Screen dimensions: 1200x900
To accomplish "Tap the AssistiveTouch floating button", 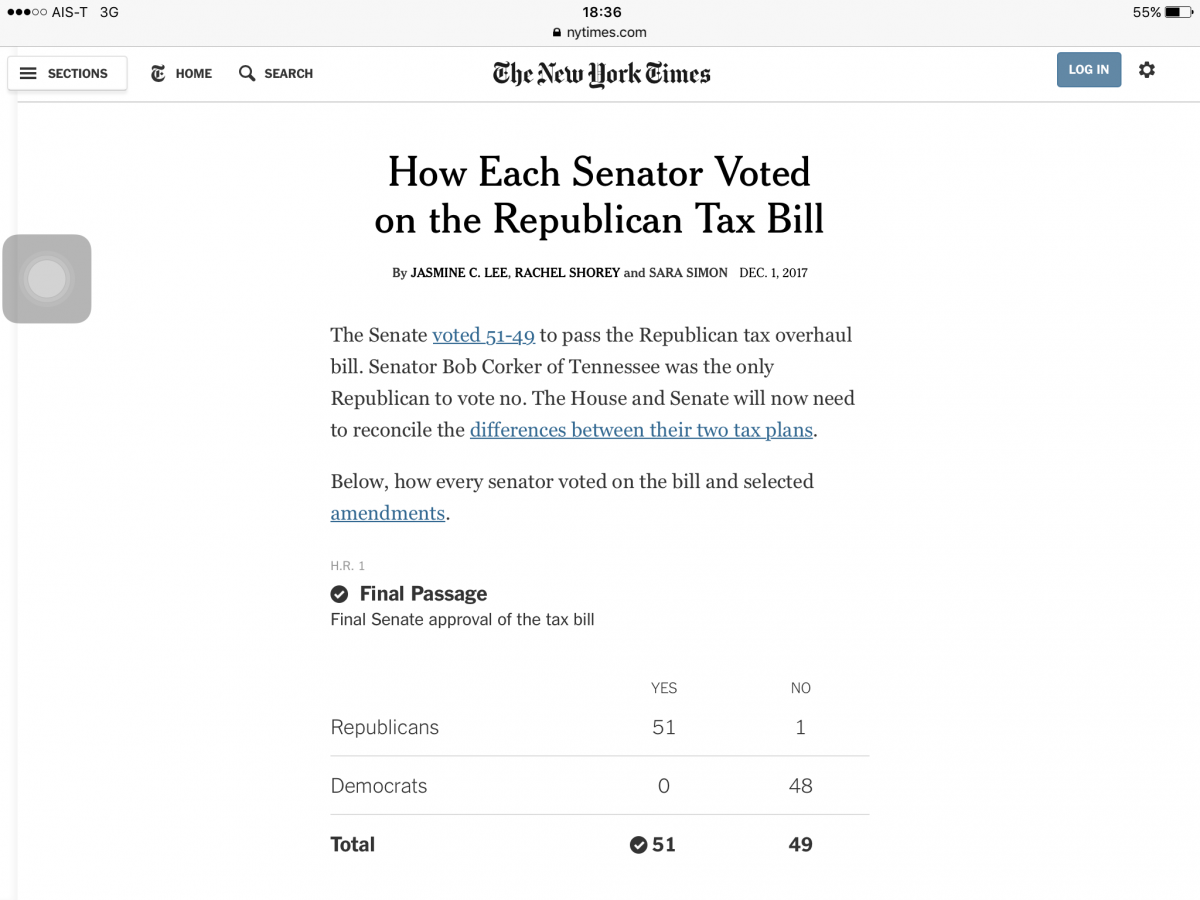I will coord(47,279).
